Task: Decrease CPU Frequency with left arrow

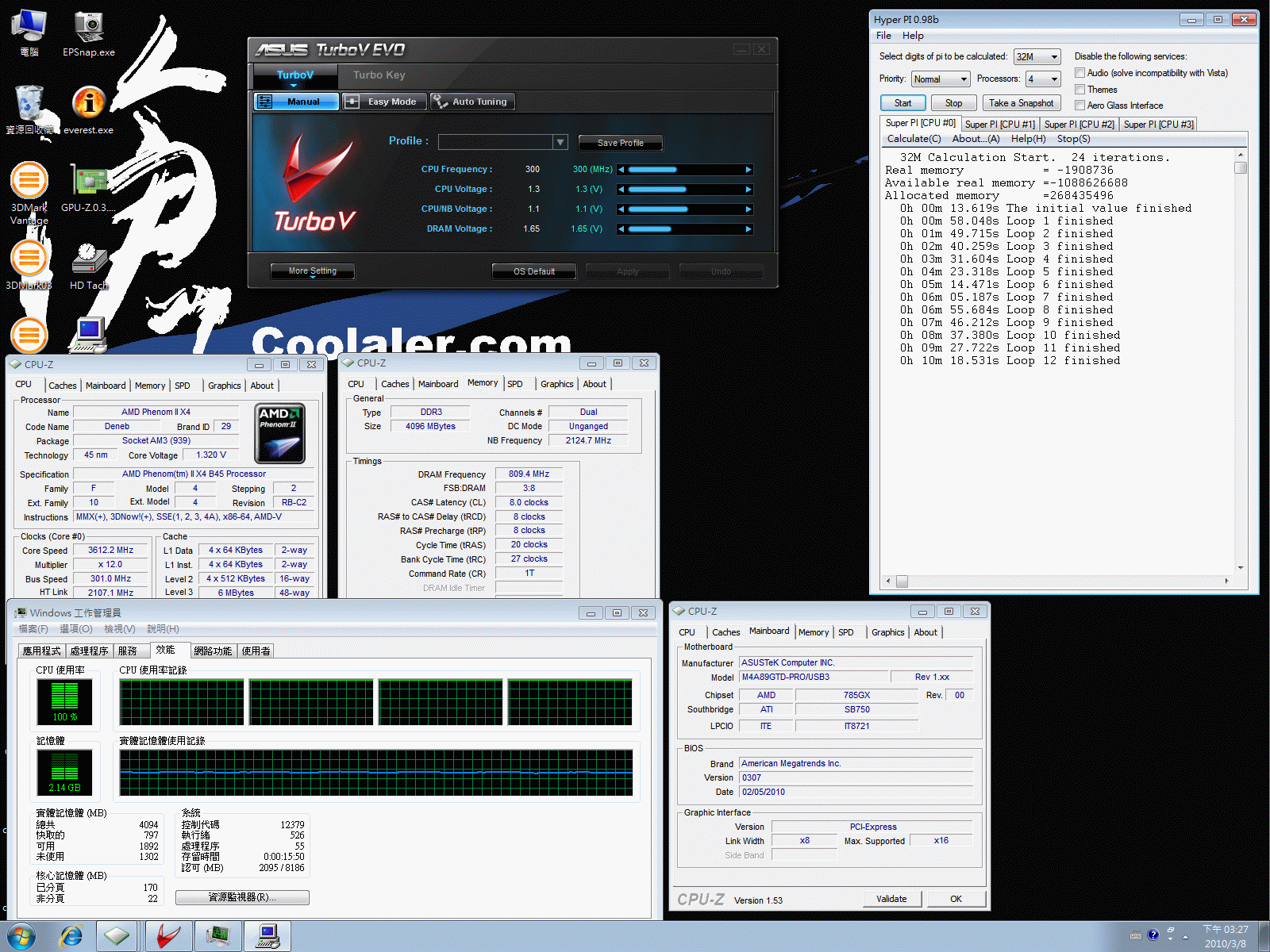Action: point(622,170)
